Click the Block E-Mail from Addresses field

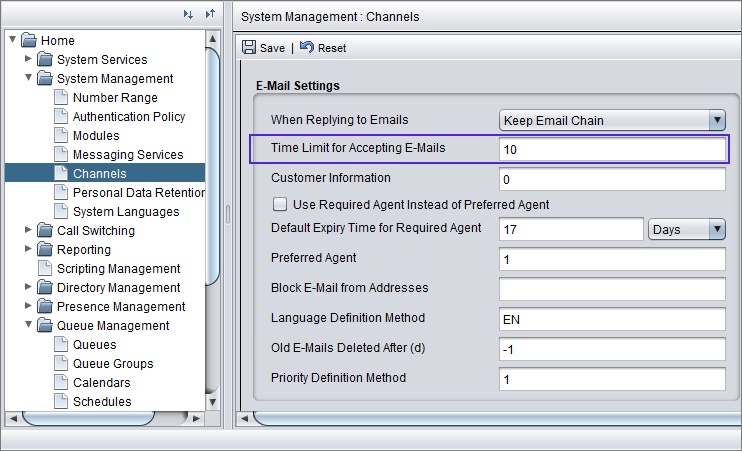(612, 289)
